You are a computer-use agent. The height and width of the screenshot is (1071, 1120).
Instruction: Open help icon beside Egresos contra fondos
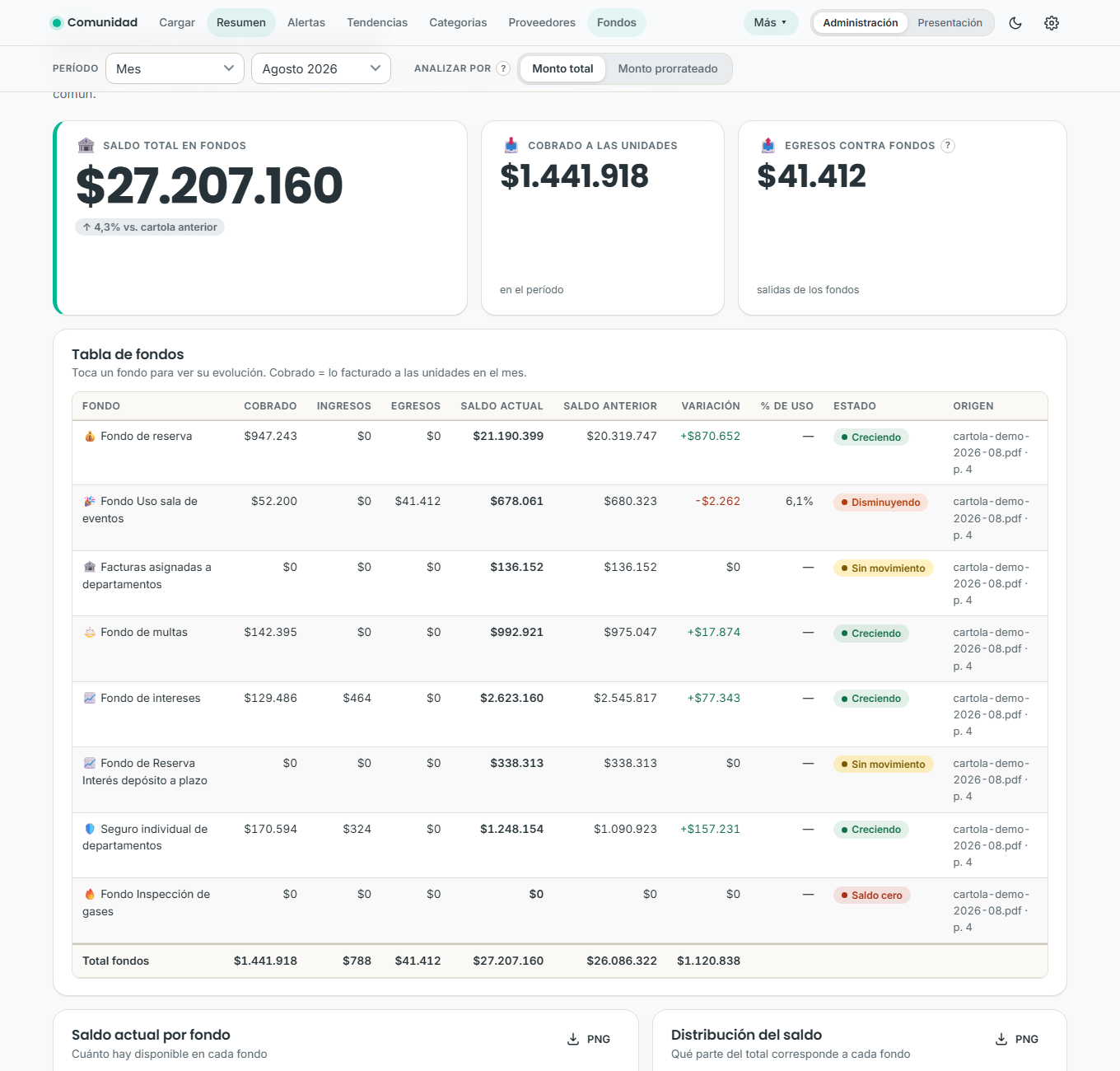coord(948,146)
